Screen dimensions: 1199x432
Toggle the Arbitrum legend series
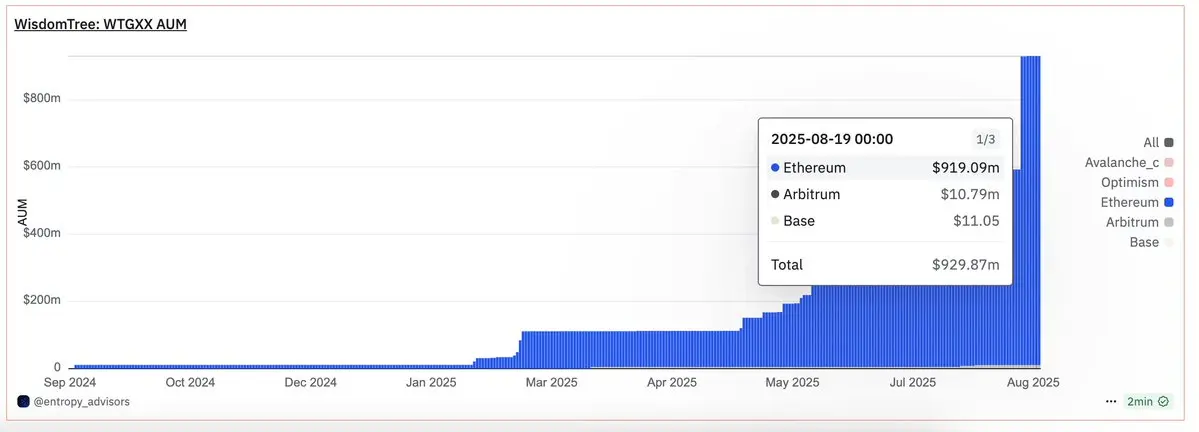[x=1139, y=222]
